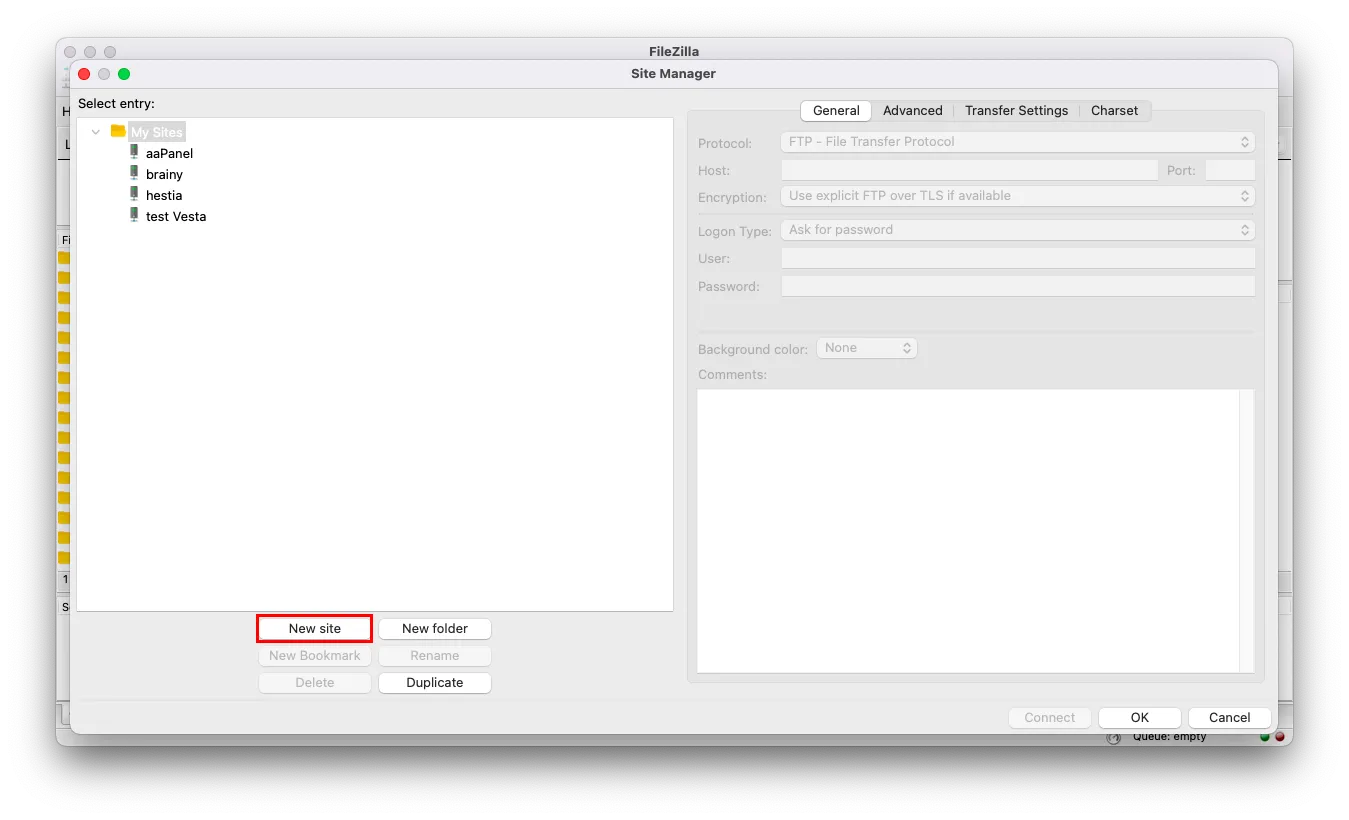This screenshot has width=1349, height=820.
Task: Click the New folder button
Action: (x=435, y=628)
